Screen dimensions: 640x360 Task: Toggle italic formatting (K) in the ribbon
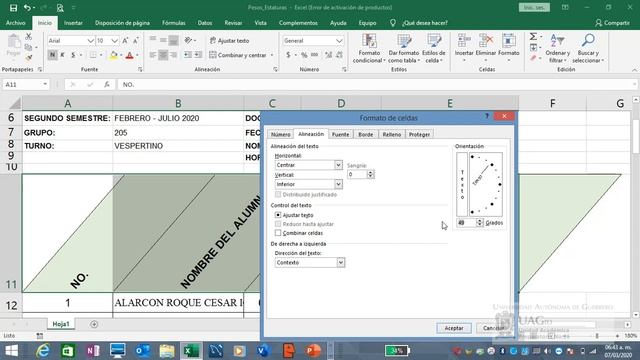(x=62, y=55)
